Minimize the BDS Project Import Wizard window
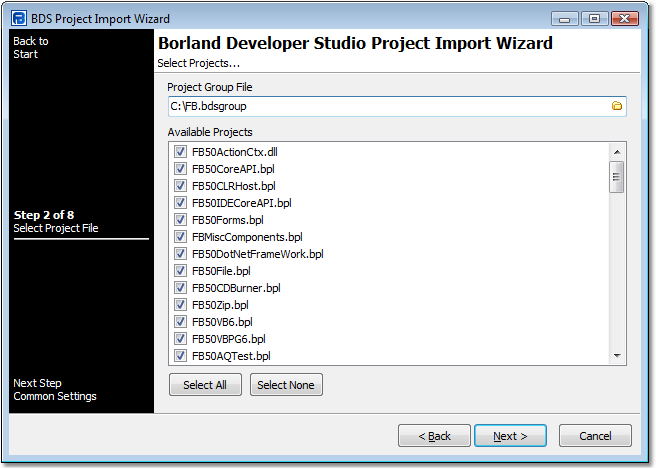 click(x=564, y=19)
